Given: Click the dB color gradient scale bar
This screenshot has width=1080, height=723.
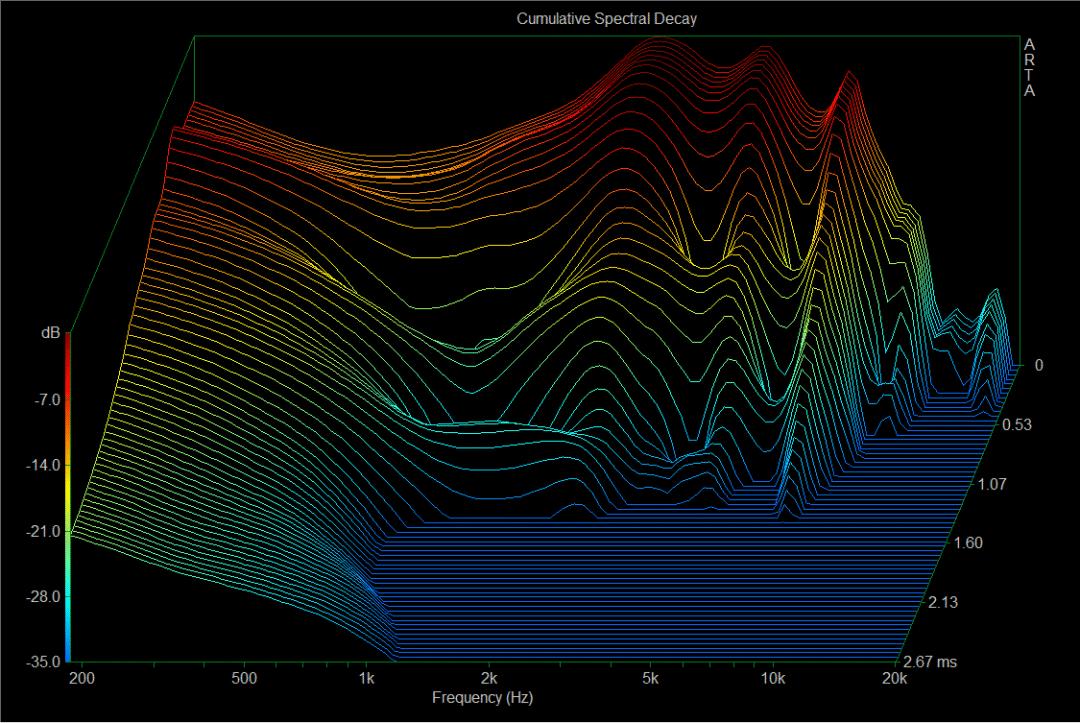Looking at the screenshot, I should tap(68, 497).
